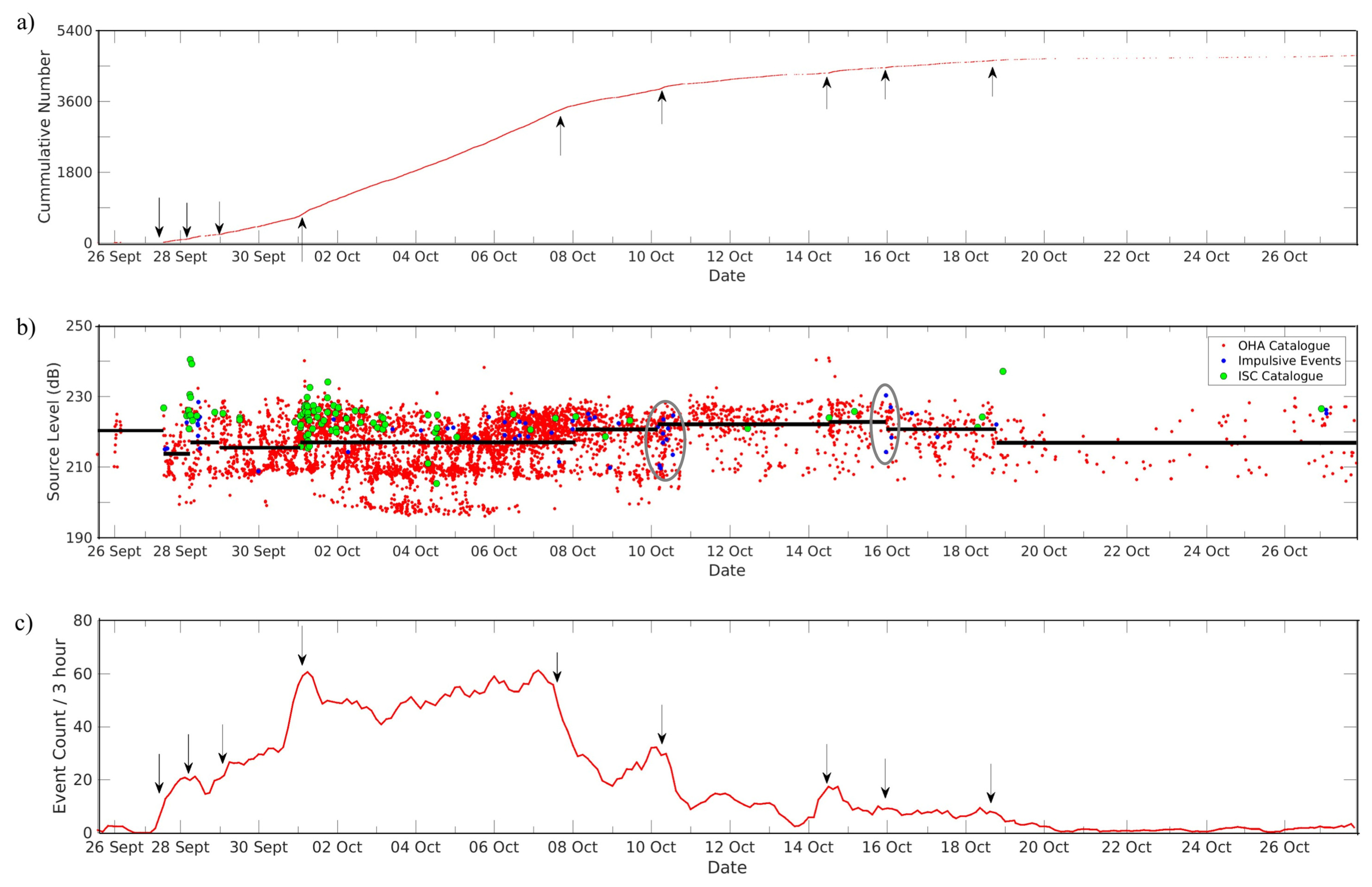Click the 5400 tick label in panel a
The width and height of the screenshot is (1372, 887).
coord(74,30)
